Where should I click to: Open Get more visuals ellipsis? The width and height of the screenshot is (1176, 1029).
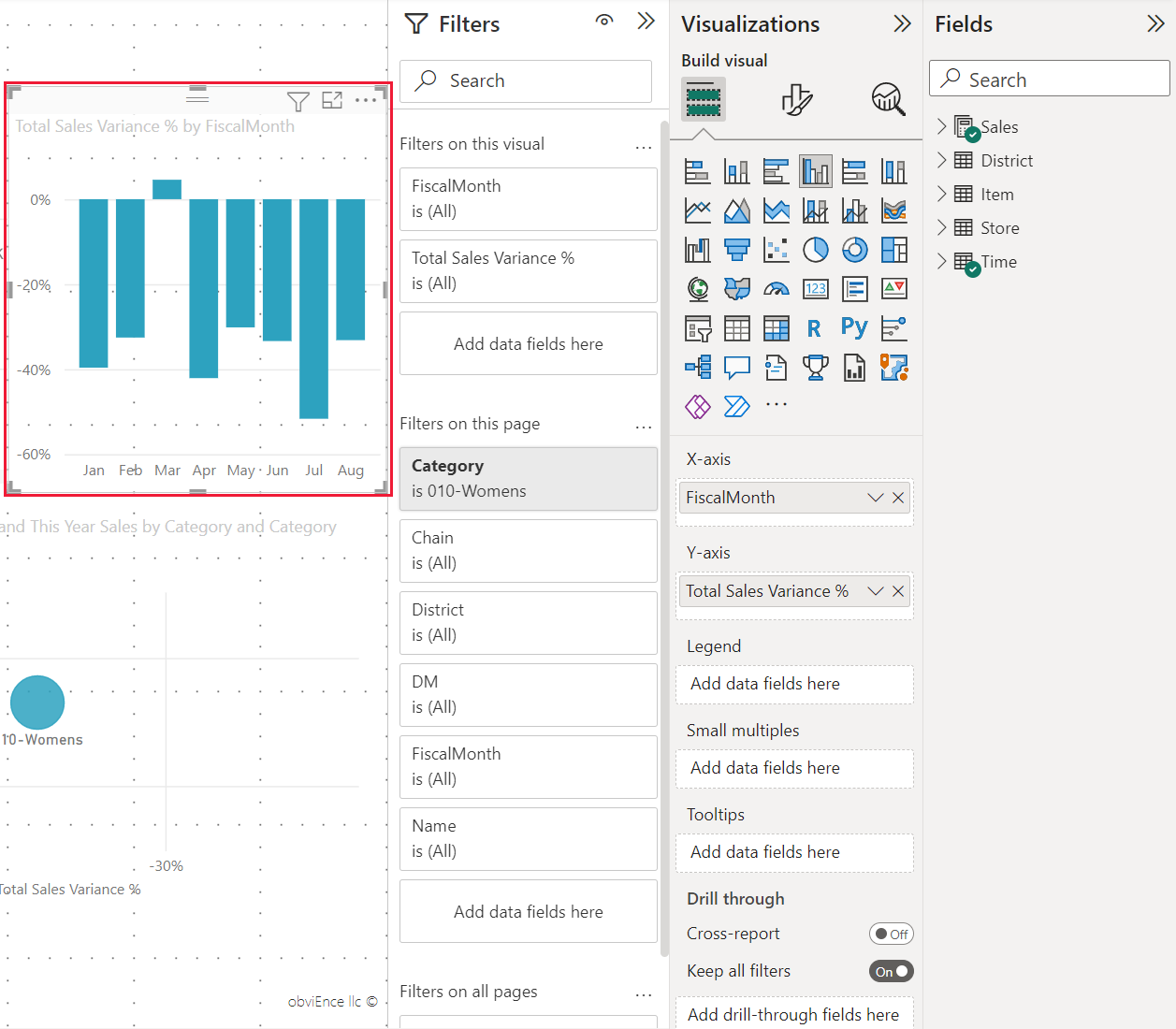click(777, 404)
